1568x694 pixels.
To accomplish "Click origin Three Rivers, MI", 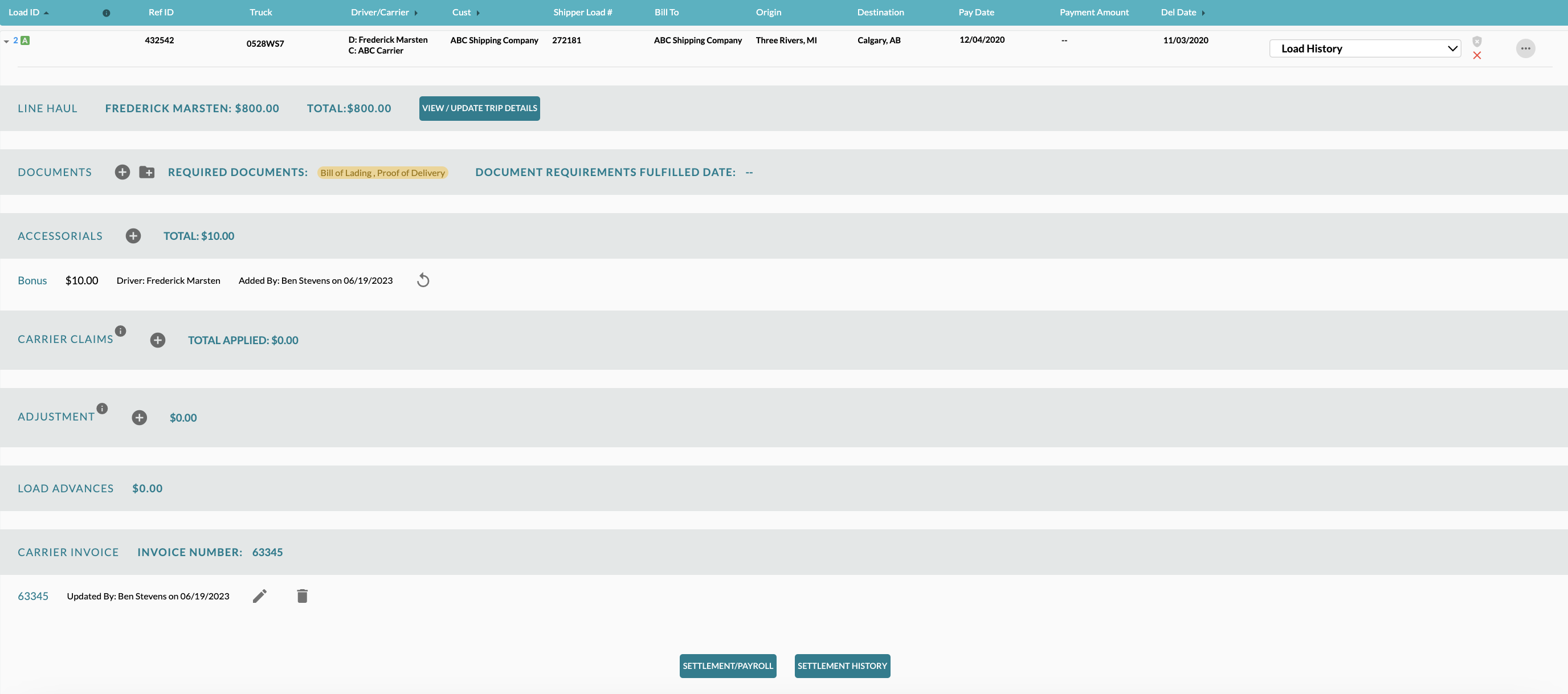I will click(x=786, y=40).
